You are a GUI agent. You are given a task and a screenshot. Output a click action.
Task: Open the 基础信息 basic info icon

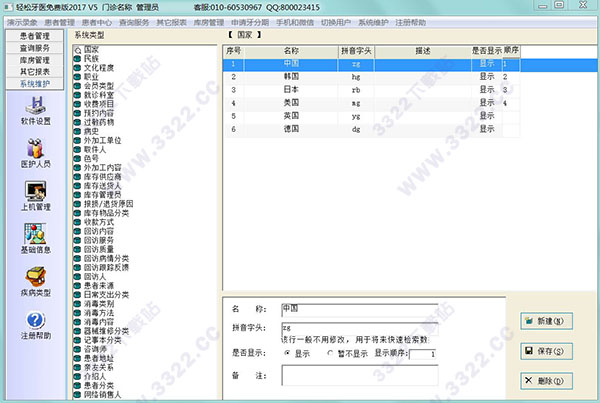(x=35, y=234)
